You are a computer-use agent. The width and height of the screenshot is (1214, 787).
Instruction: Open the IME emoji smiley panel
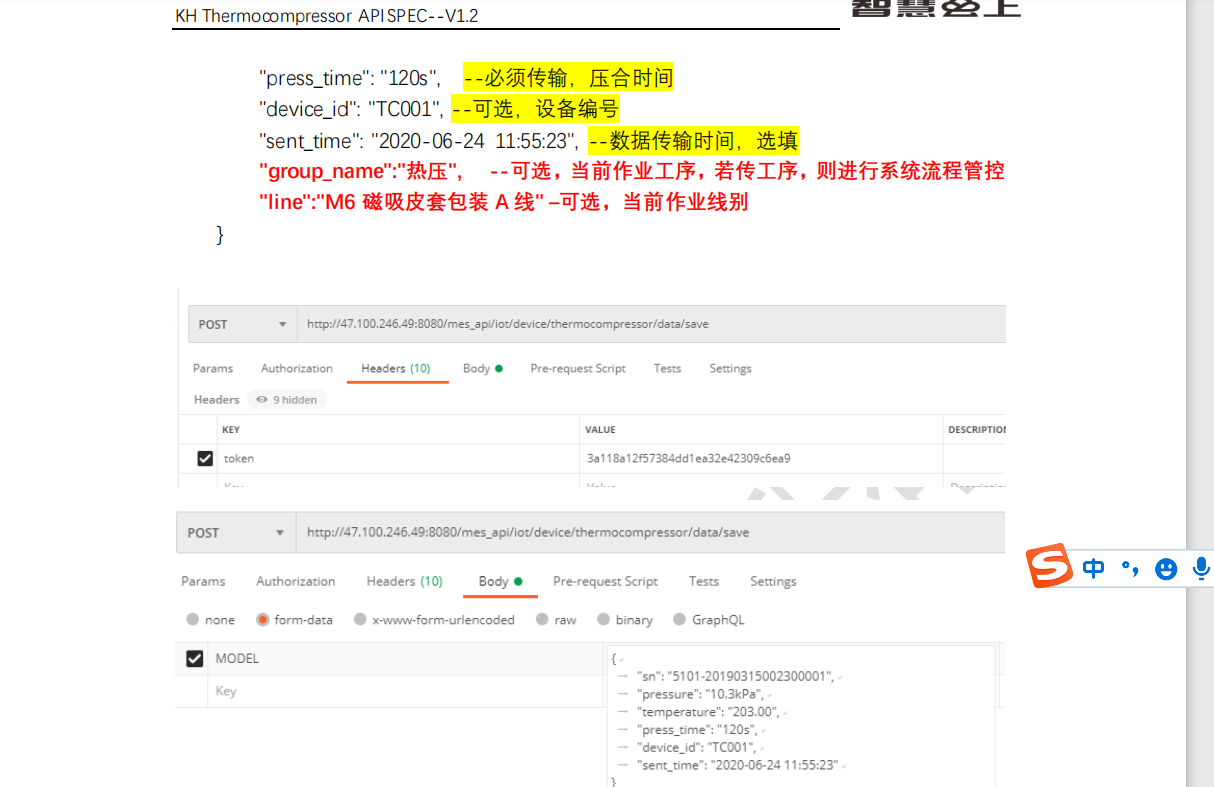point(1166,569)
